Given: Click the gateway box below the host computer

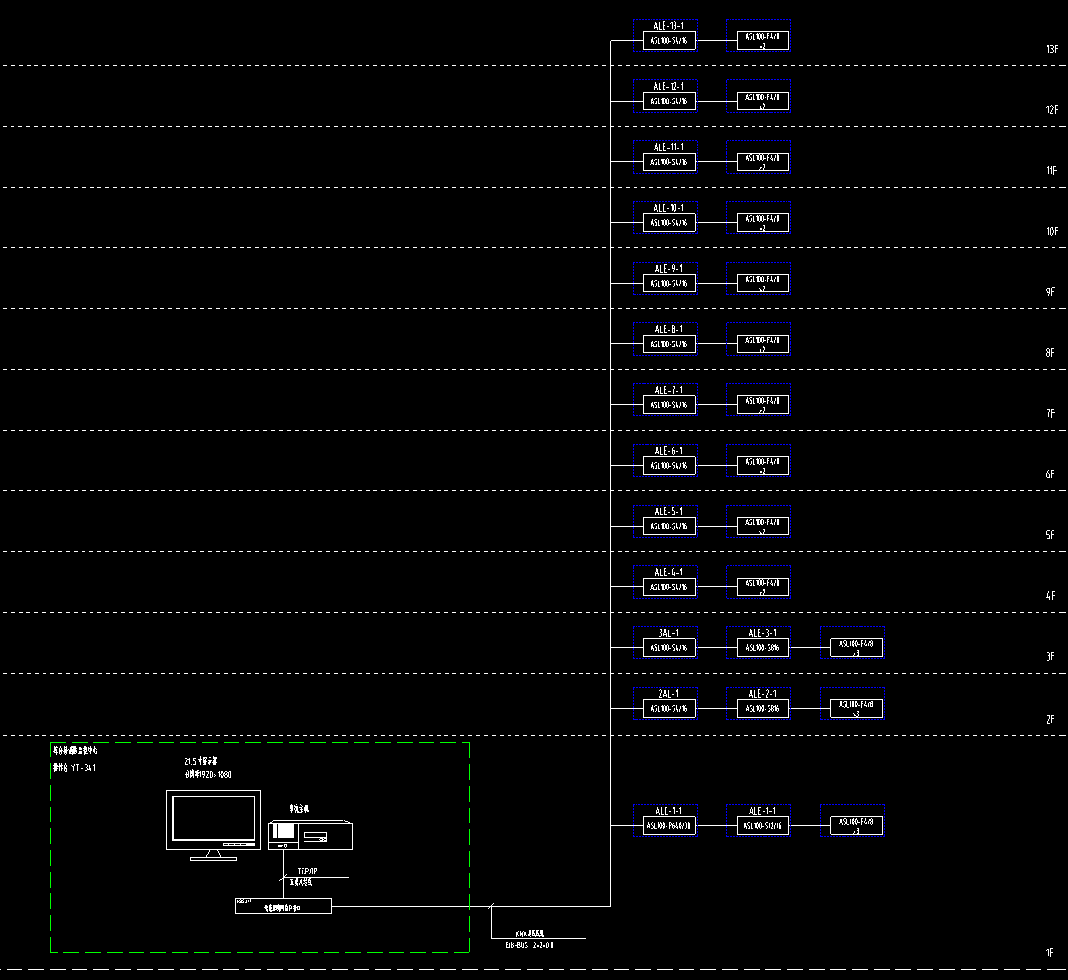Looking at the screenshot, I should (x=282, y=906).
